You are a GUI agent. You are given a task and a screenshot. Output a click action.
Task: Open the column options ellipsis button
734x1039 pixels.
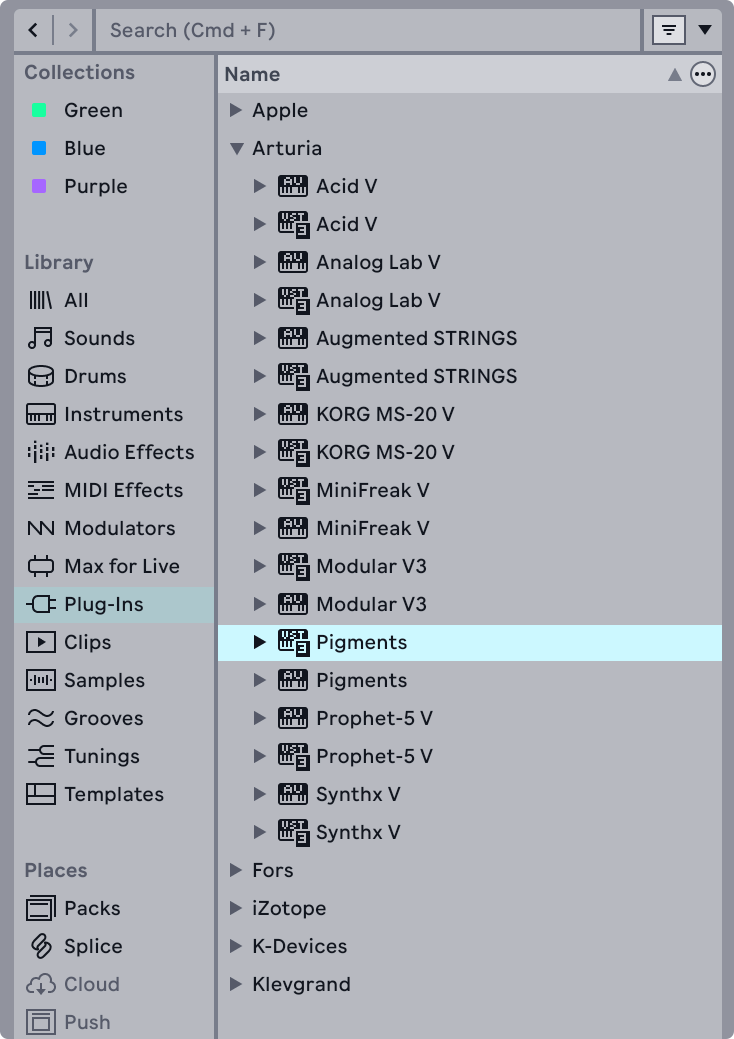click(703, 74)
